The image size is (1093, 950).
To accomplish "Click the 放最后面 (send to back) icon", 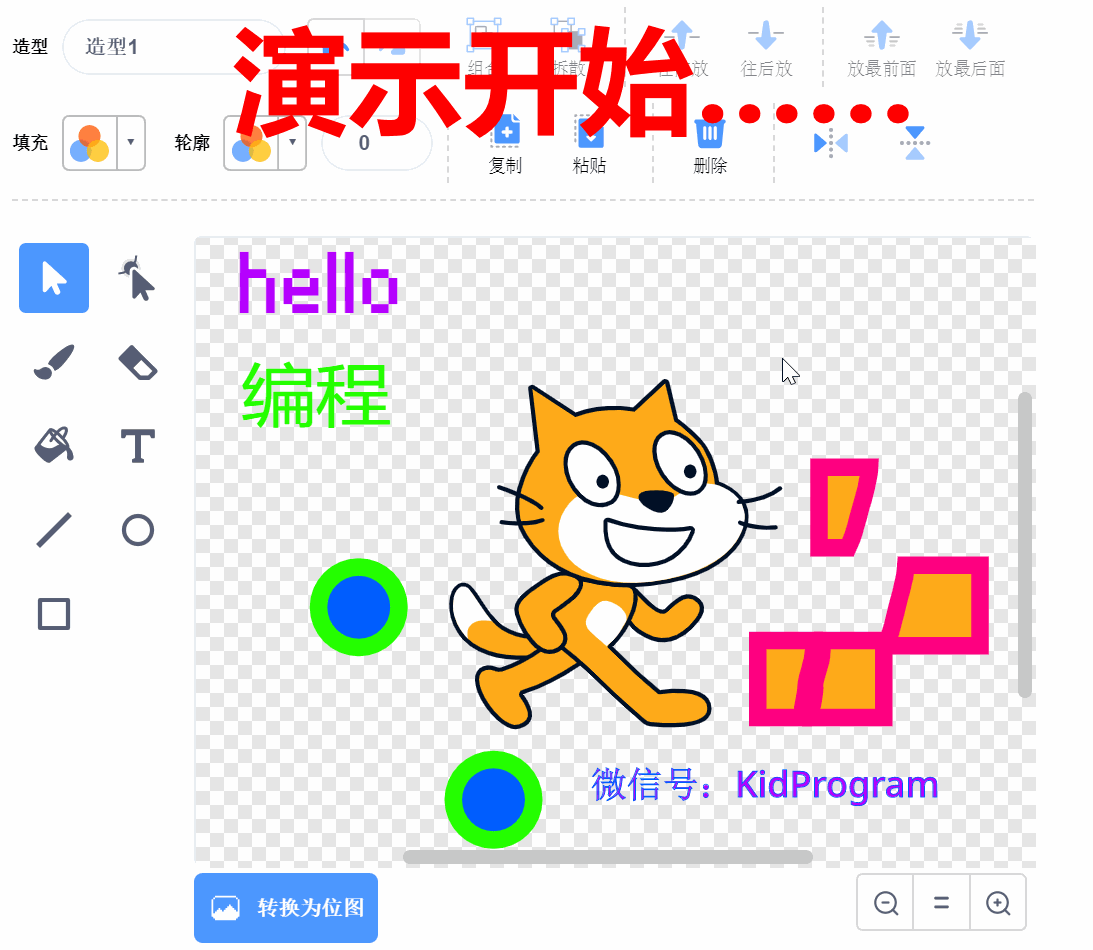I will [970, 35].
